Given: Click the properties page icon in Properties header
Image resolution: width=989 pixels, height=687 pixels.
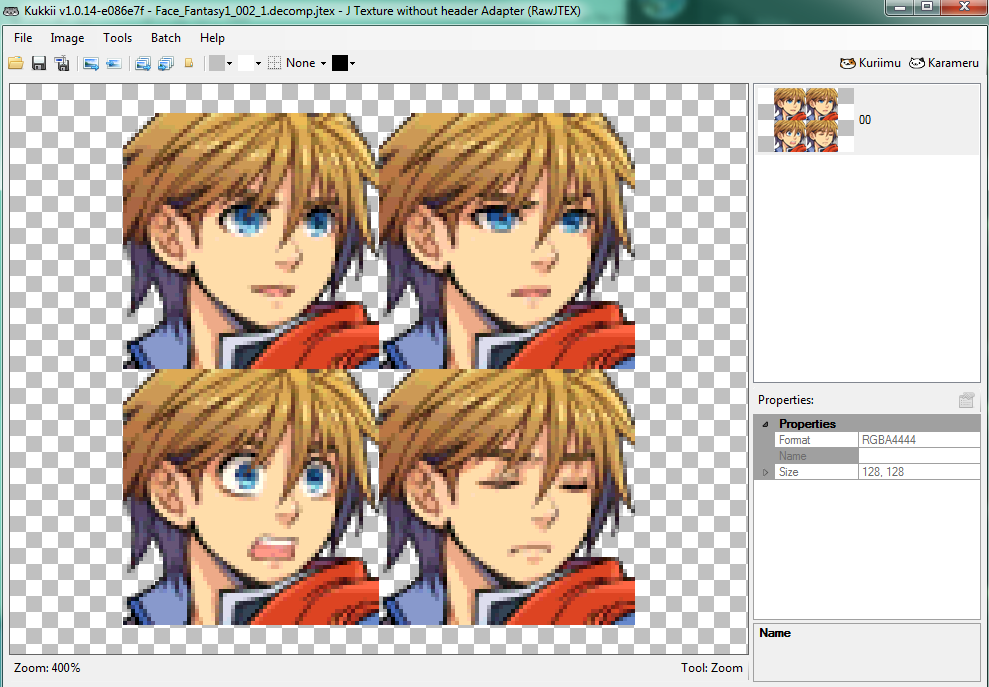Looking at the screenshot, I should [x=966, y=400].
